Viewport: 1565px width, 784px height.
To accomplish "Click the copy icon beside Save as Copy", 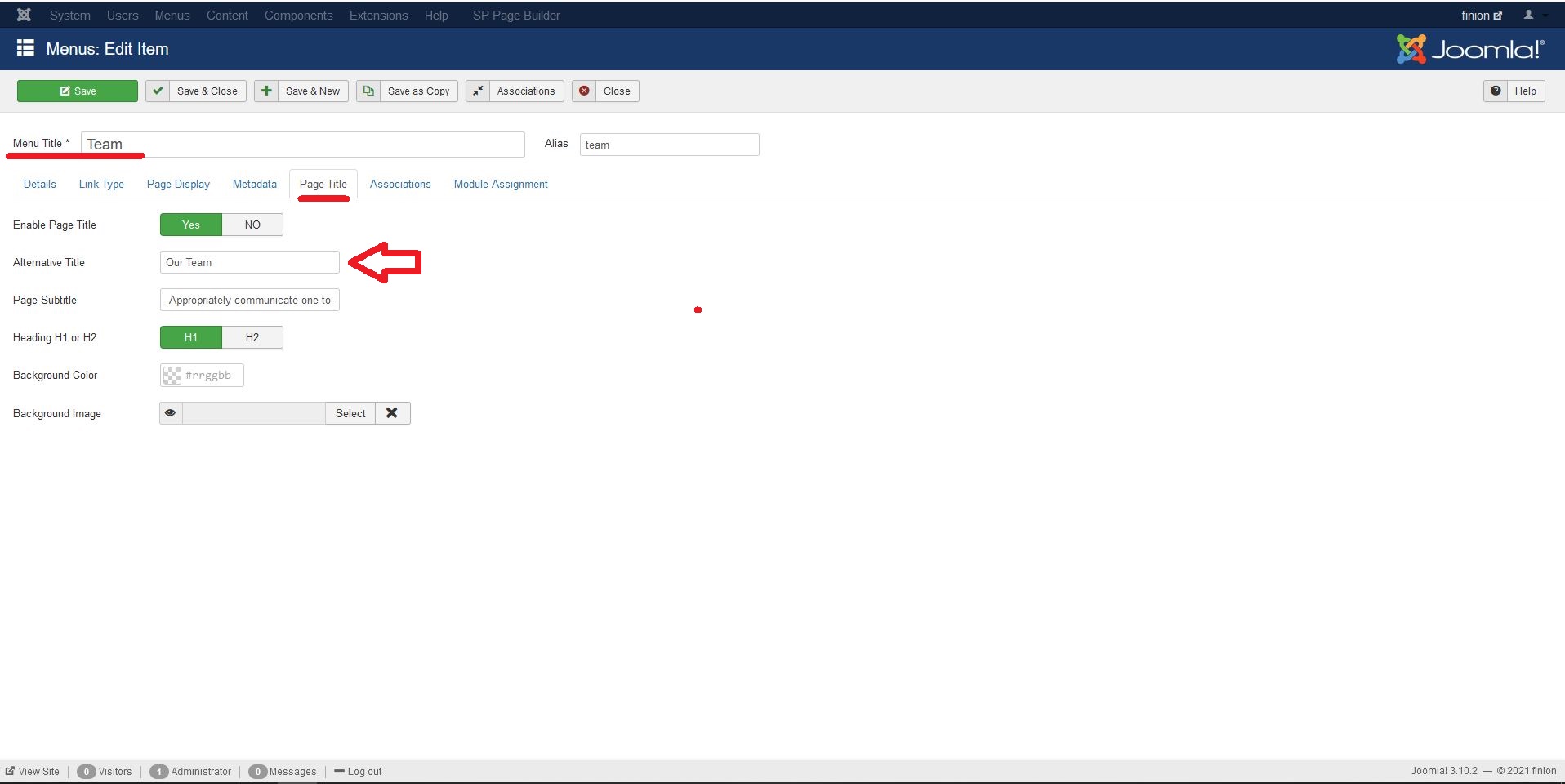I will [368, 91].
